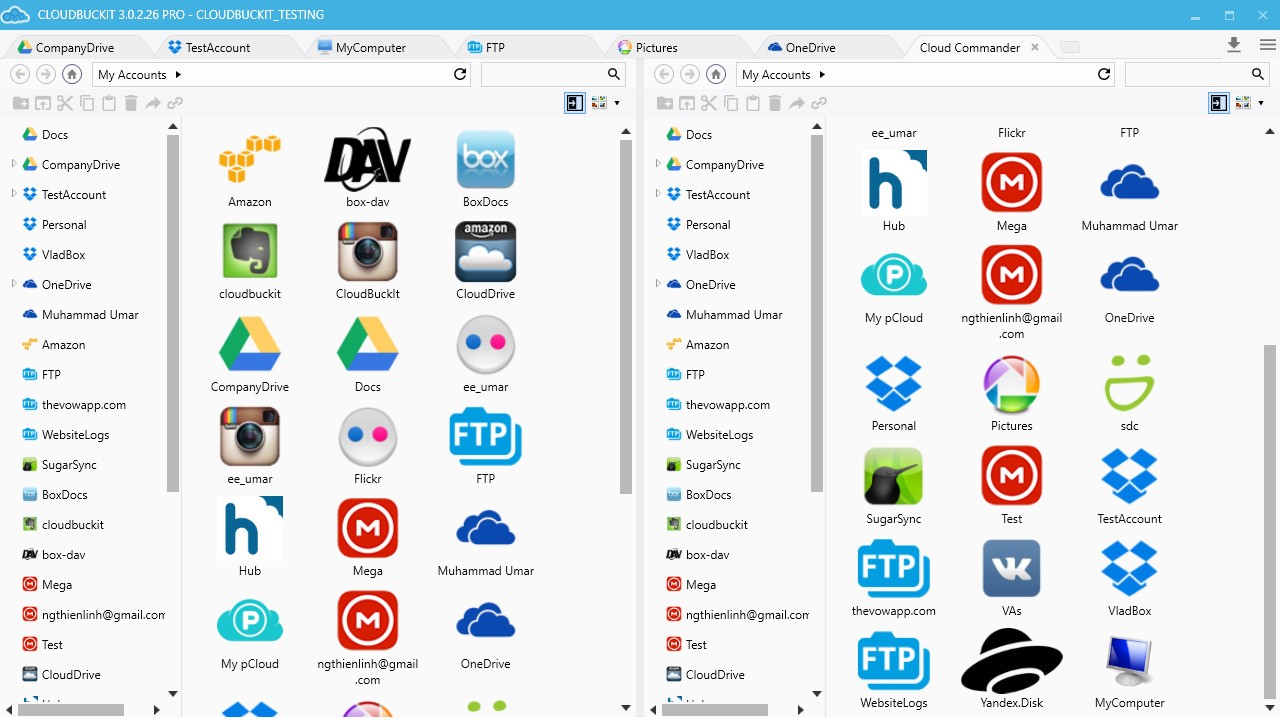Click the Copy icon in the left toolbar
The height and width of the screenshot is (720, 1280).
(87, 102)
